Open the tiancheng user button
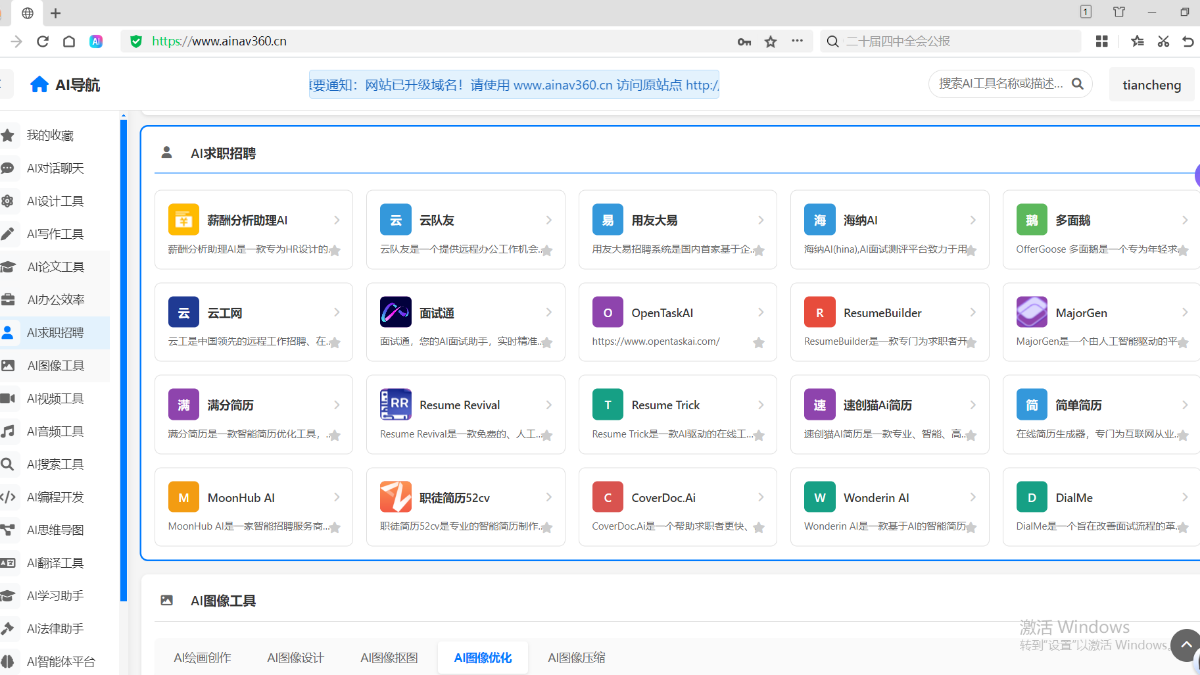 (1152, 85)
